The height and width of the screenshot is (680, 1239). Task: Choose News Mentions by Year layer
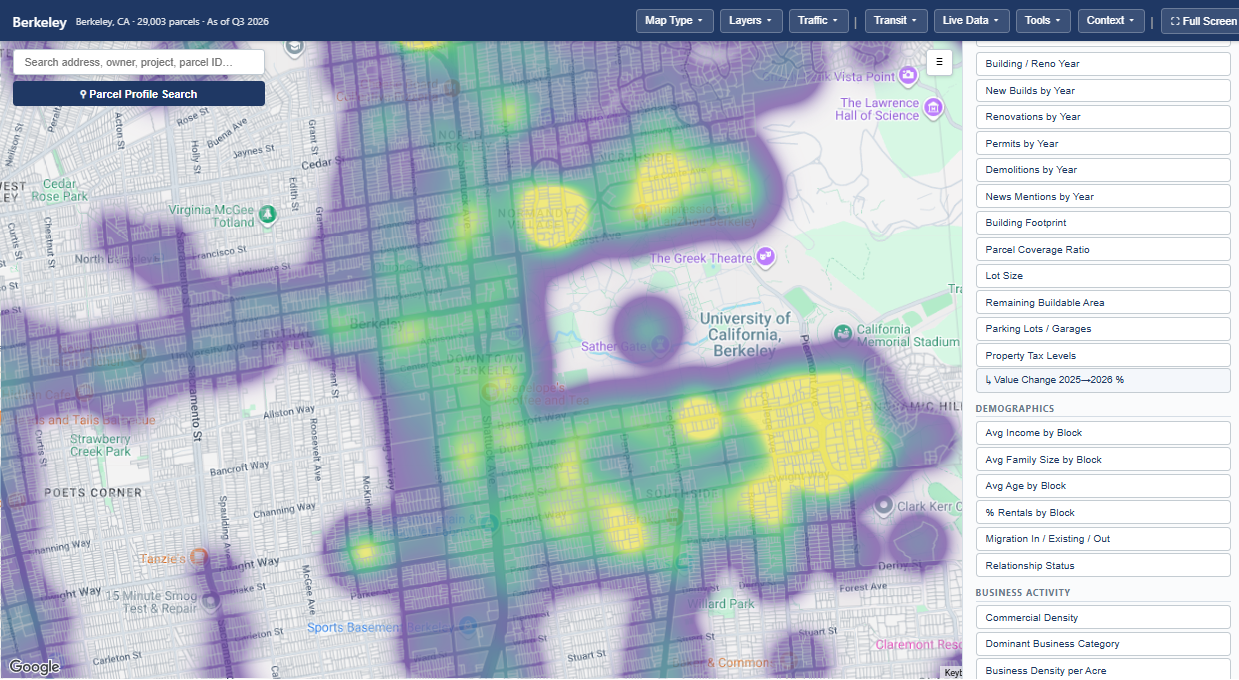pos(1103,196)
